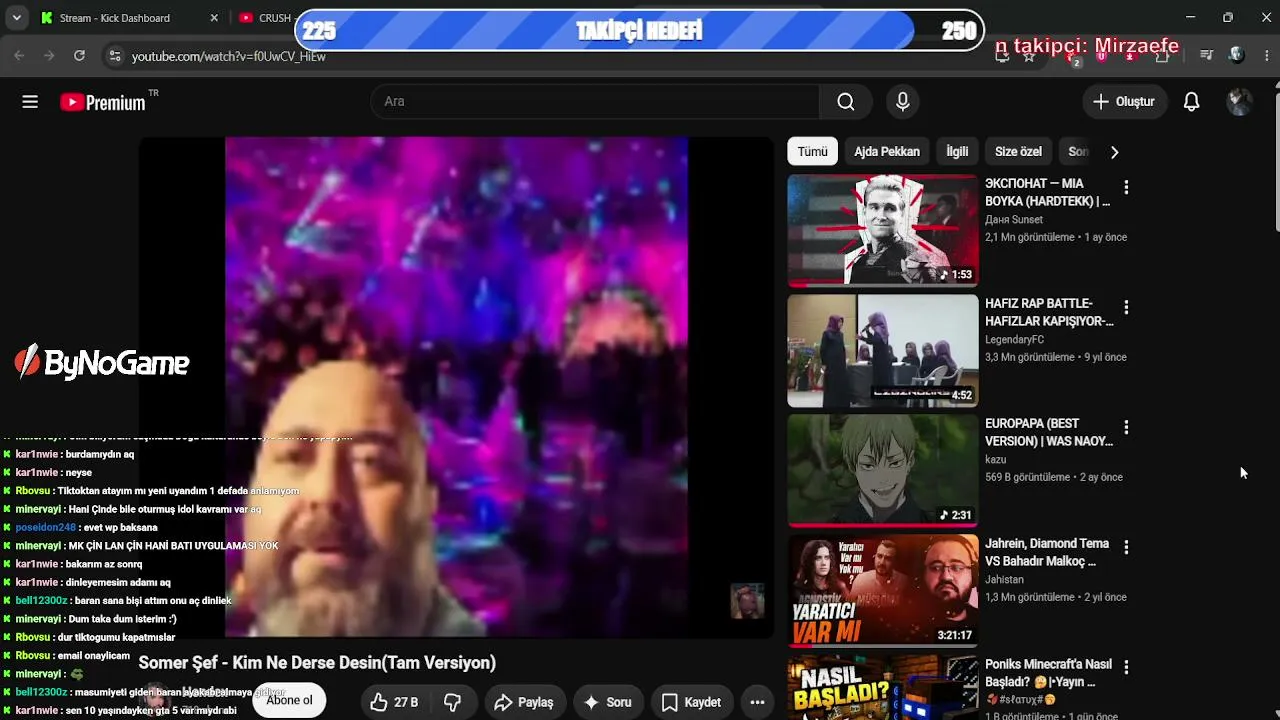Share the video with Paylaş
Screen dimensions: 1280x720
pyautogui.click(x=524, y=702)
